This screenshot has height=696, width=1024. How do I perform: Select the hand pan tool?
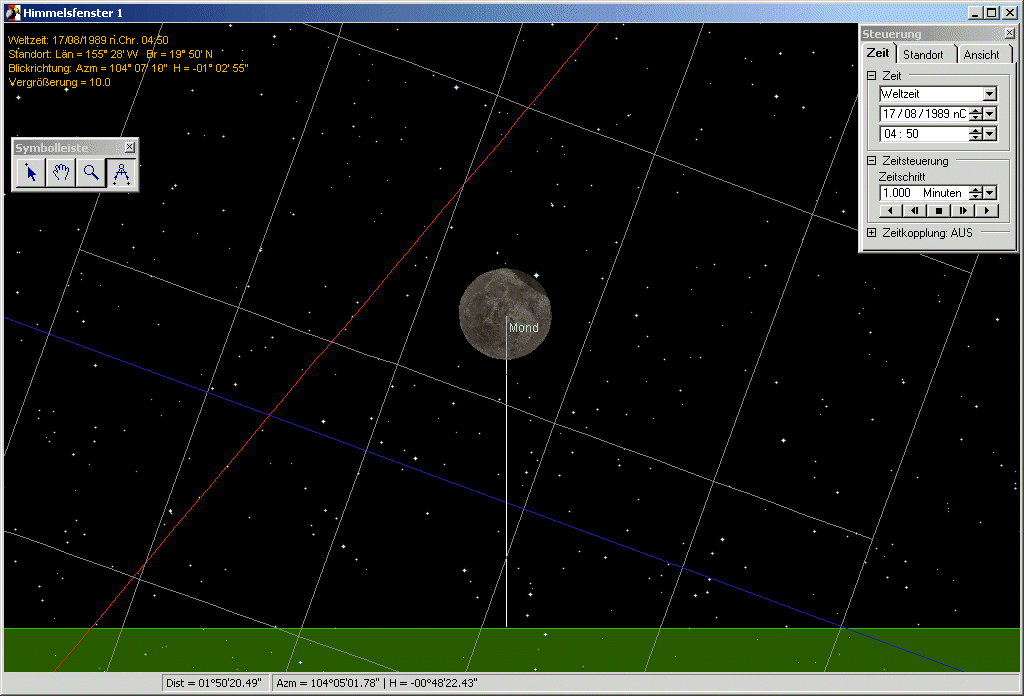61,173
